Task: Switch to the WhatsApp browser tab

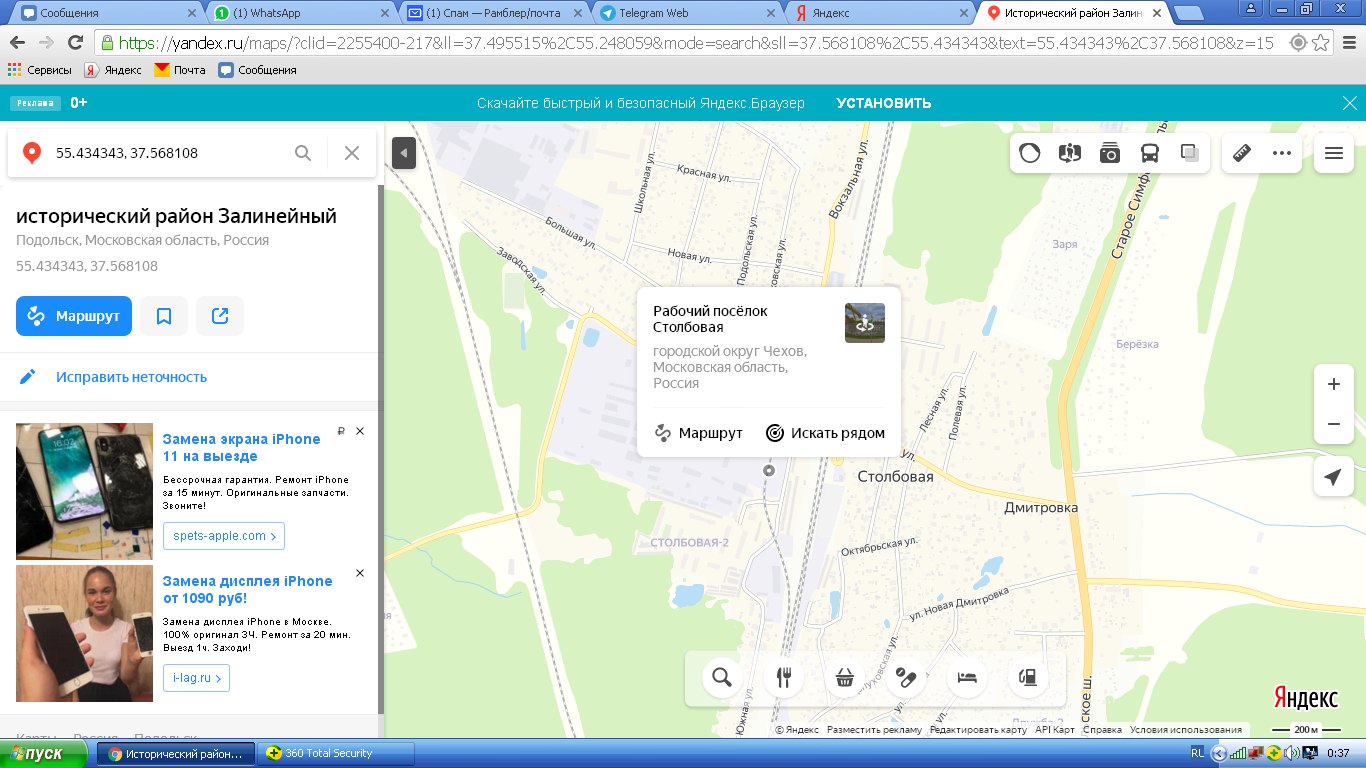Action: (x=300, y=13)
